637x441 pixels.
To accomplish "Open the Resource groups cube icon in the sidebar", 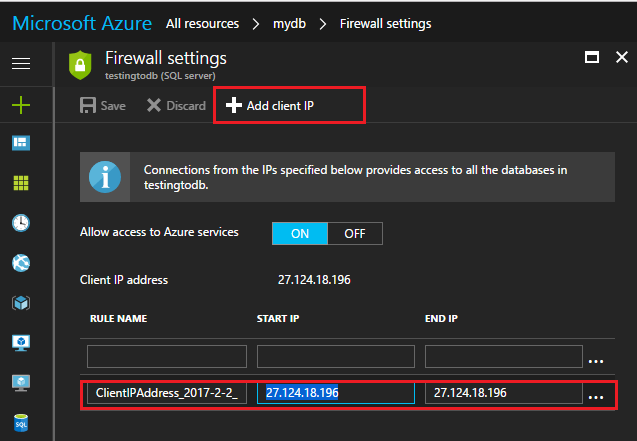I will tap(21, 303).
